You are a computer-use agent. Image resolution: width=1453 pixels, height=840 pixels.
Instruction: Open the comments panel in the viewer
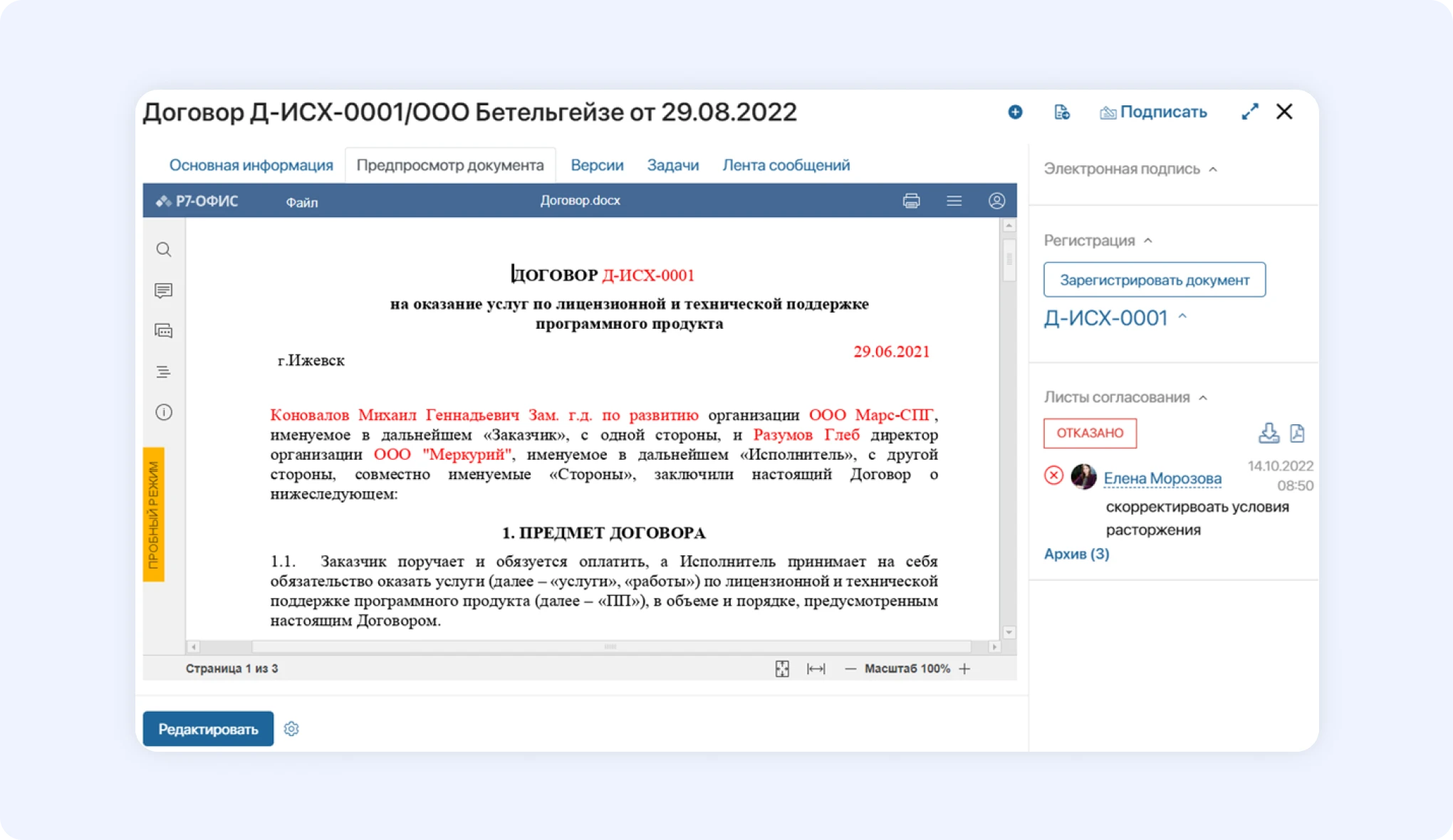click(x=163, y=290)
